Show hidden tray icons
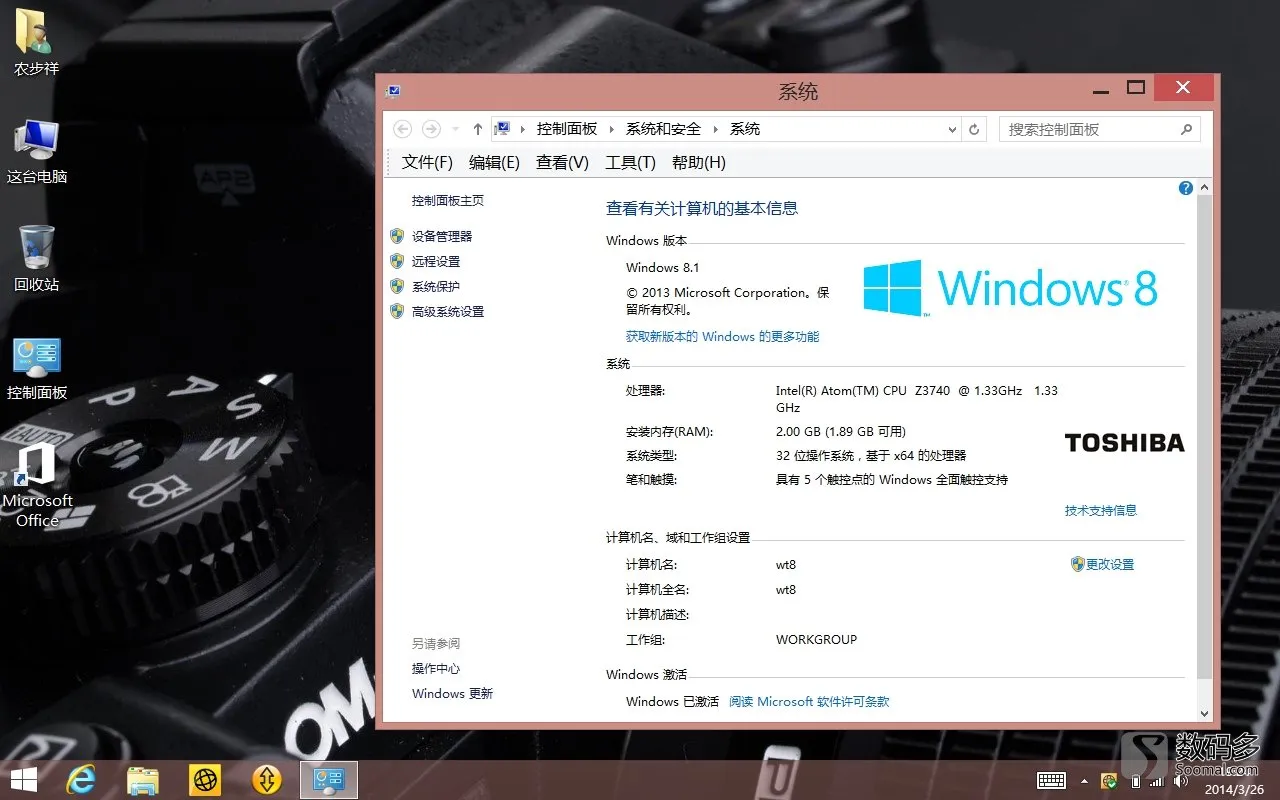1280x800 pixels. [1085, 781]
